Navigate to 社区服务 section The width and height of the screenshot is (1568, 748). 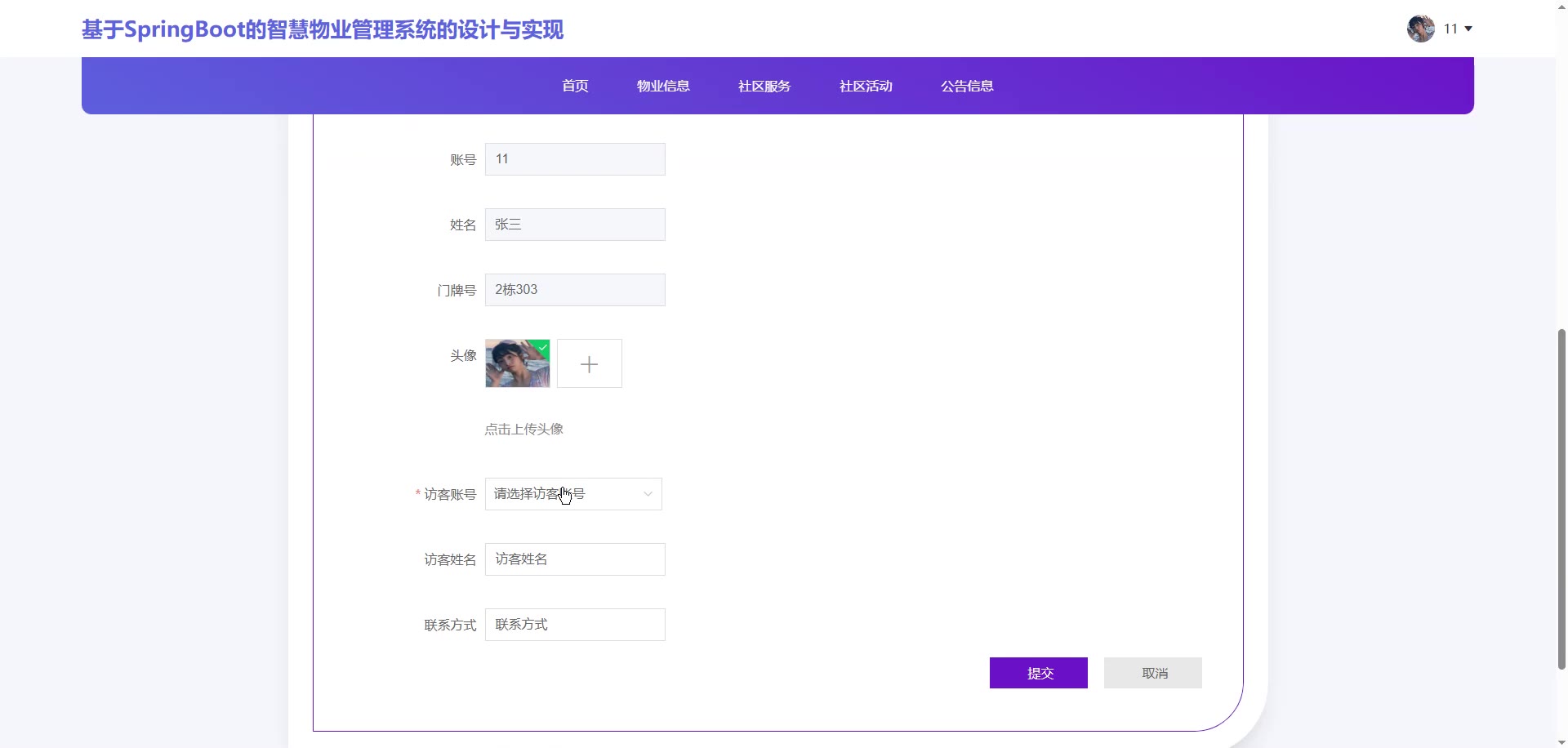pos(764,86)
